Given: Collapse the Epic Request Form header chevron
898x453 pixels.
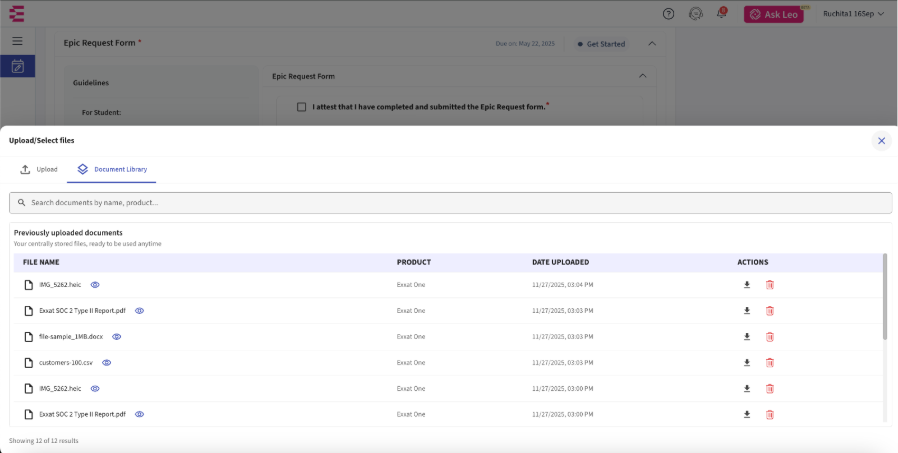Looking at the screenshot, I should click(652, 44).
